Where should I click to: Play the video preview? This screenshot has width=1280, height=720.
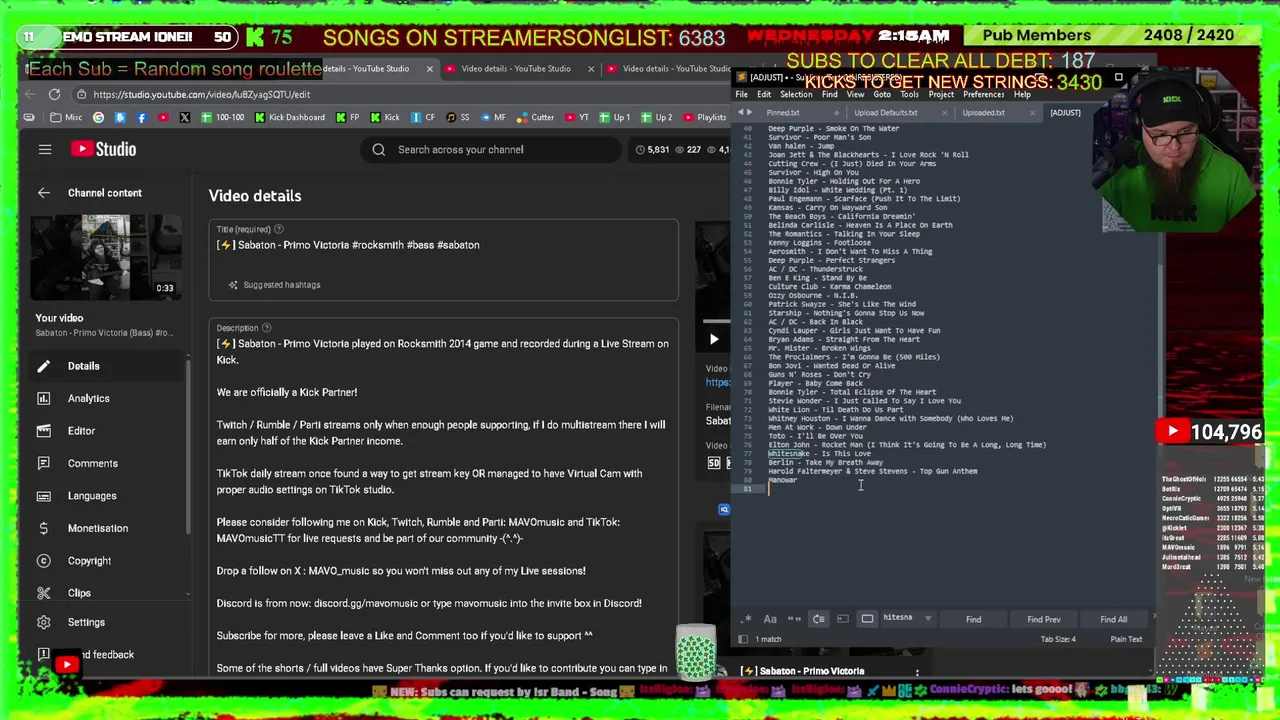pyautogui.click(x=713, y=340)
